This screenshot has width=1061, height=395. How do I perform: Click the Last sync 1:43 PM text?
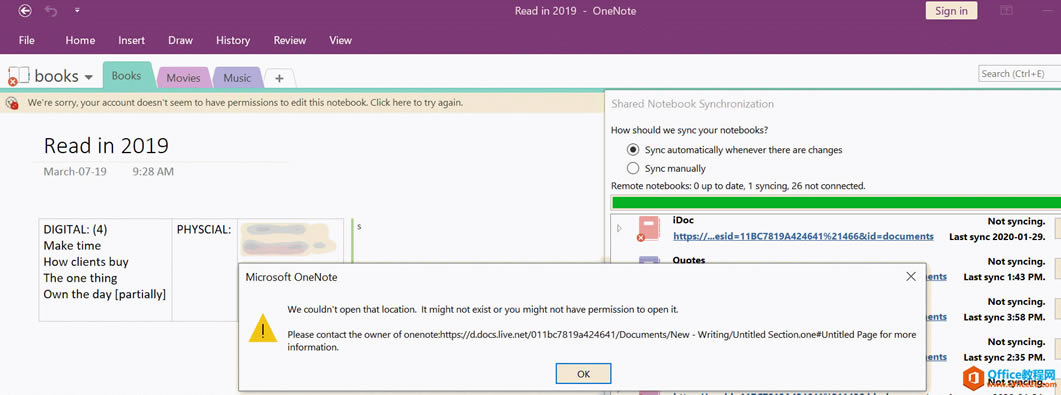click(x=1004, y=277)
